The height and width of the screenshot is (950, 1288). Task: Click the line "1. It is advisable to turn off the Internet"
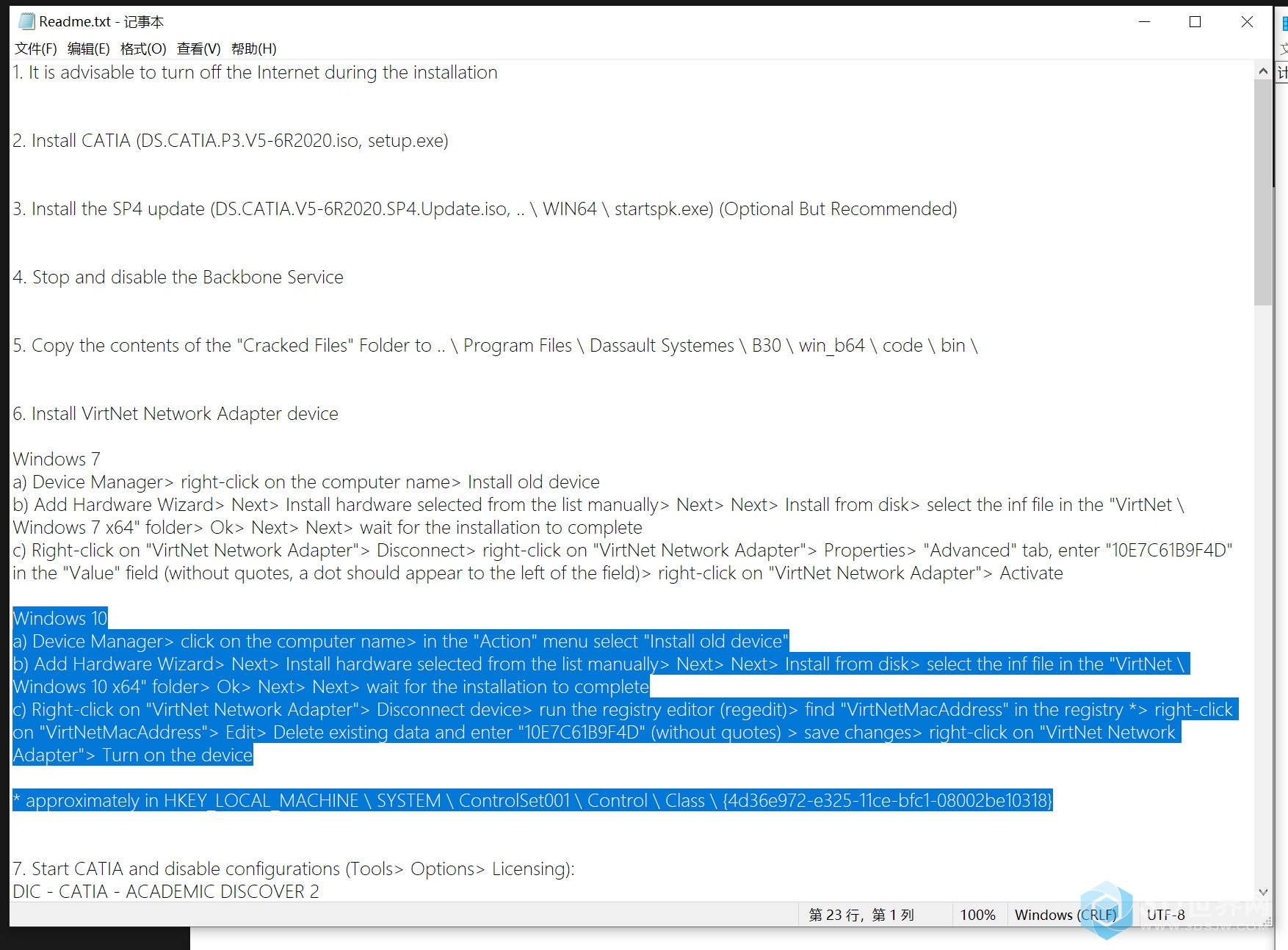point(255,73)
